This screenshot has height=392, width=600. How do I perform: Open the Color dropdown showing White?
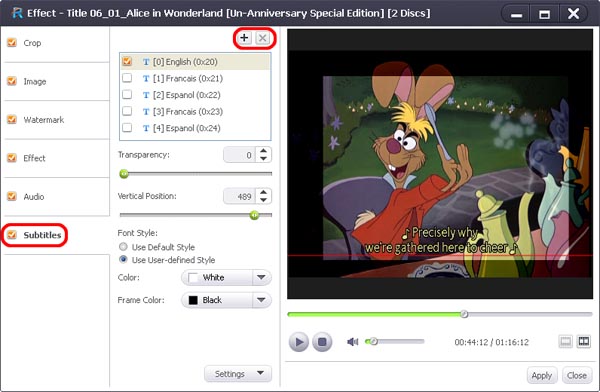pos(226,278)
